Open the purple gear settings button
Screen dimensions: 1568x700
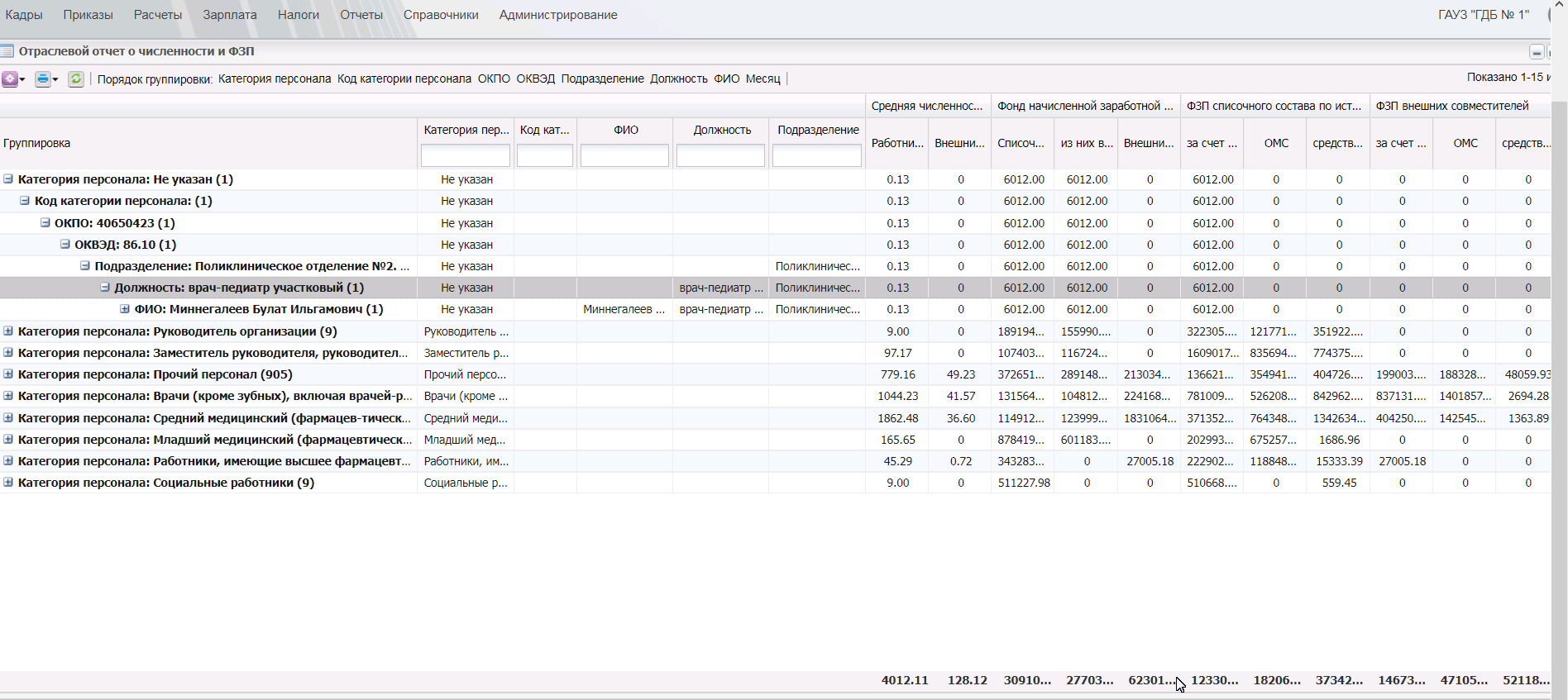(10, 79)
